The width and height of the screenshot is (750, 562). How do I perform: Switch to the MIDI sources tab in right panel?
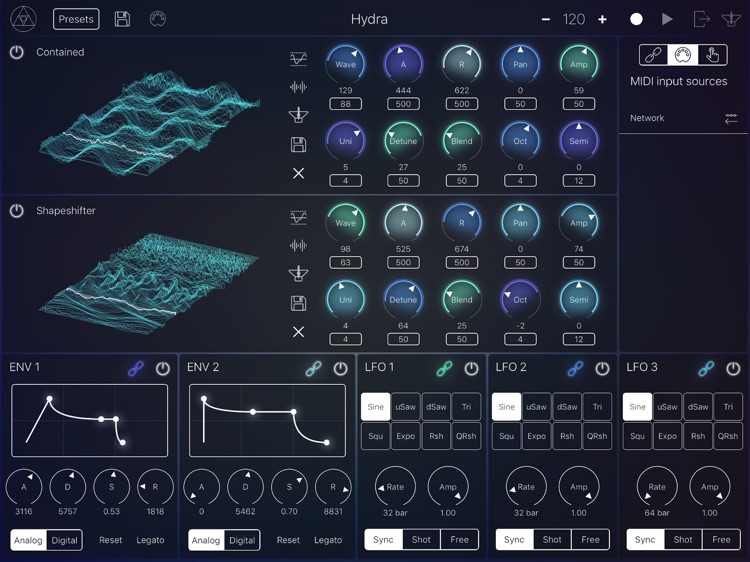point(683,55)
